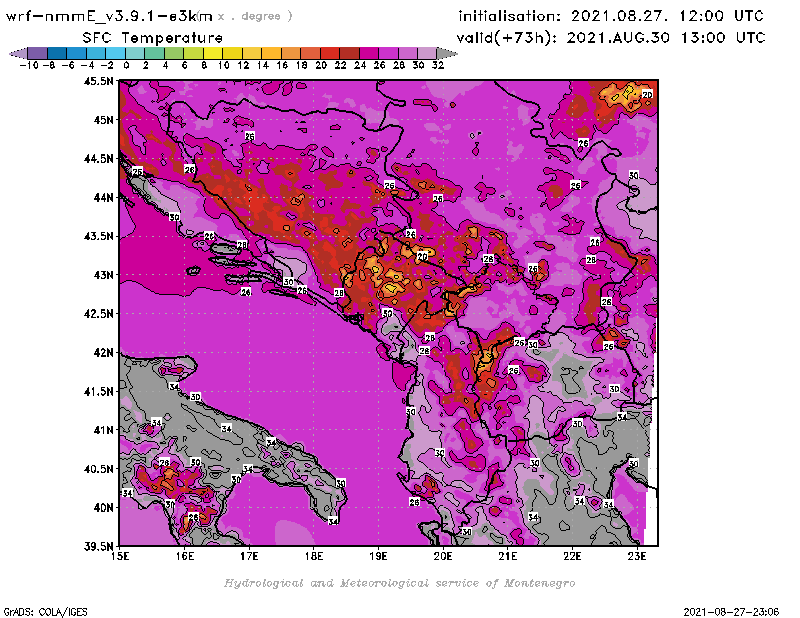Click the Hydrological and Meteorological service of Montenegro caption
The width and height of the screenshot is (800, 618).
point(399,583)
